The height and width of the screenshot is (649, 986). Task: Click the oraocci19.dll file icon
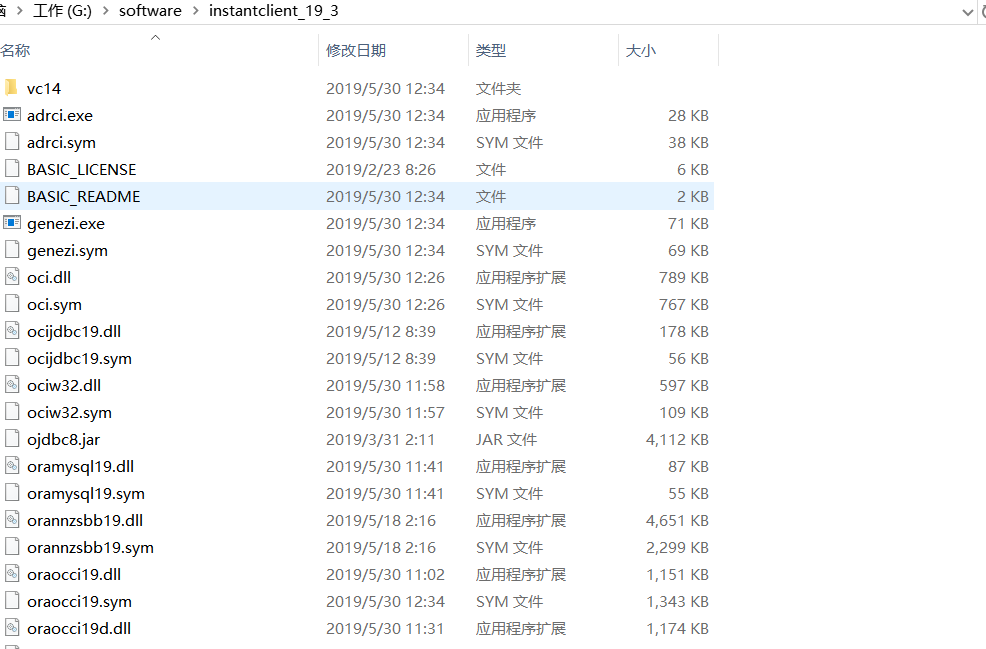coord(12,574)
